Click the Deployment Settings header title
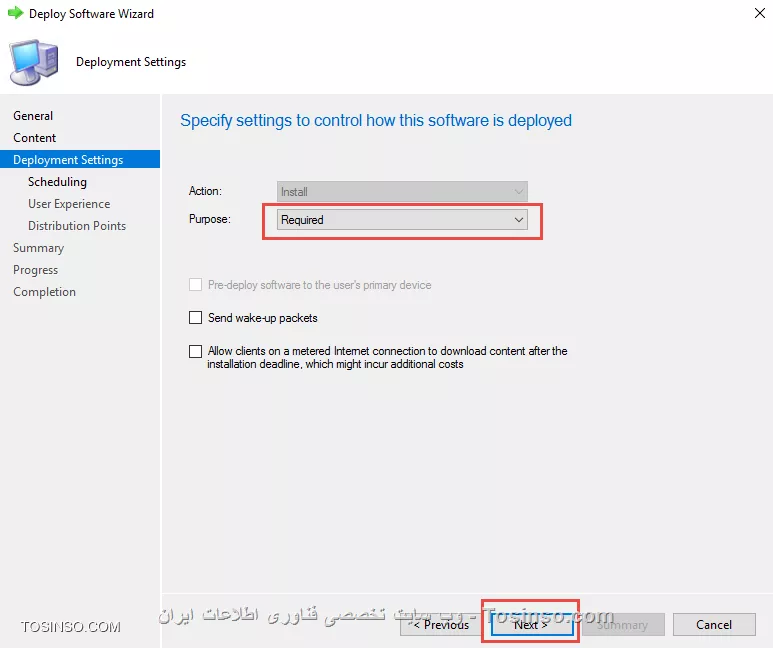 (x=131, y=62)
